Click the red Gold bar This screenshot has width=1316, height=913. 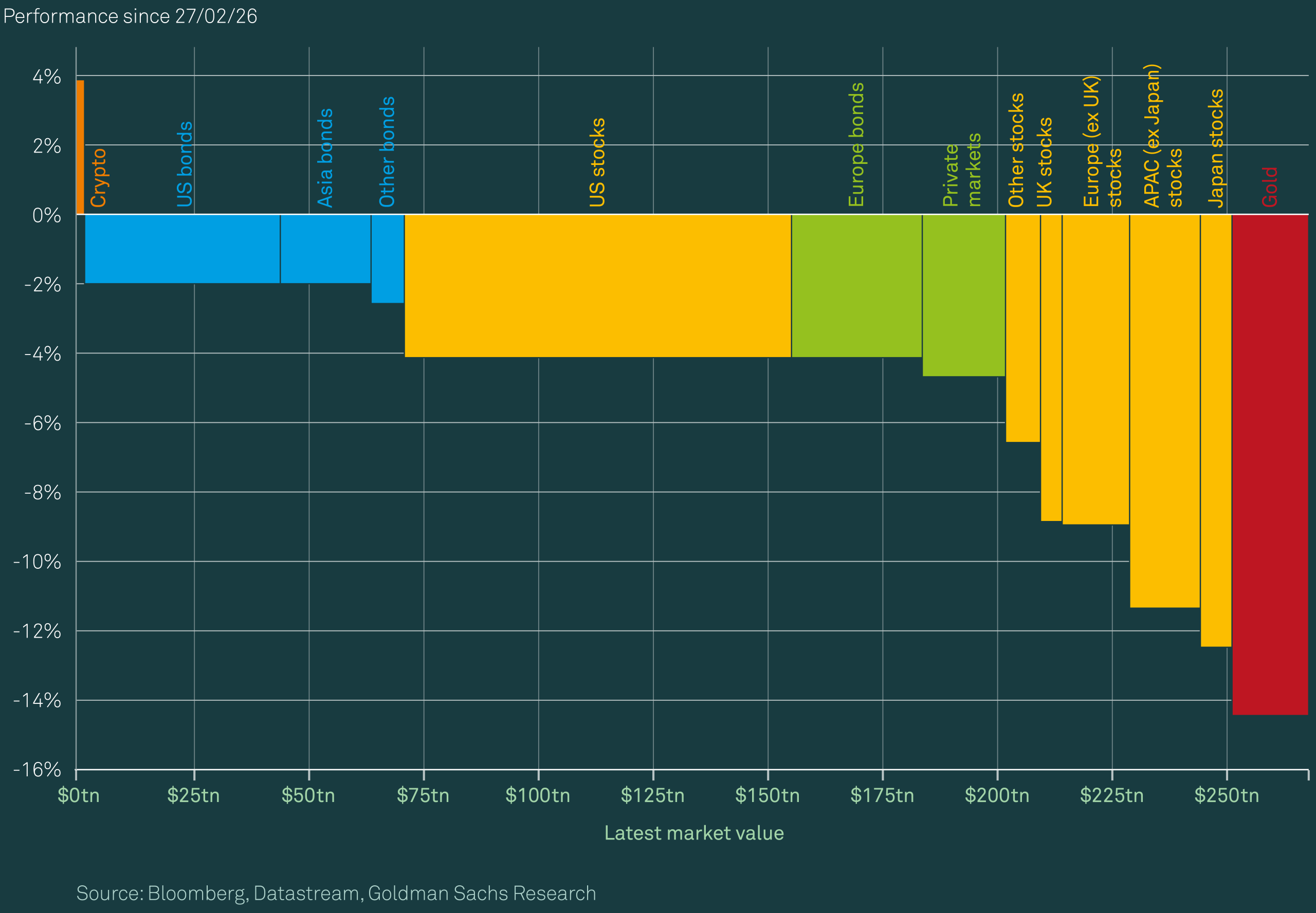pyautogui.click(x=1270, y=464)
